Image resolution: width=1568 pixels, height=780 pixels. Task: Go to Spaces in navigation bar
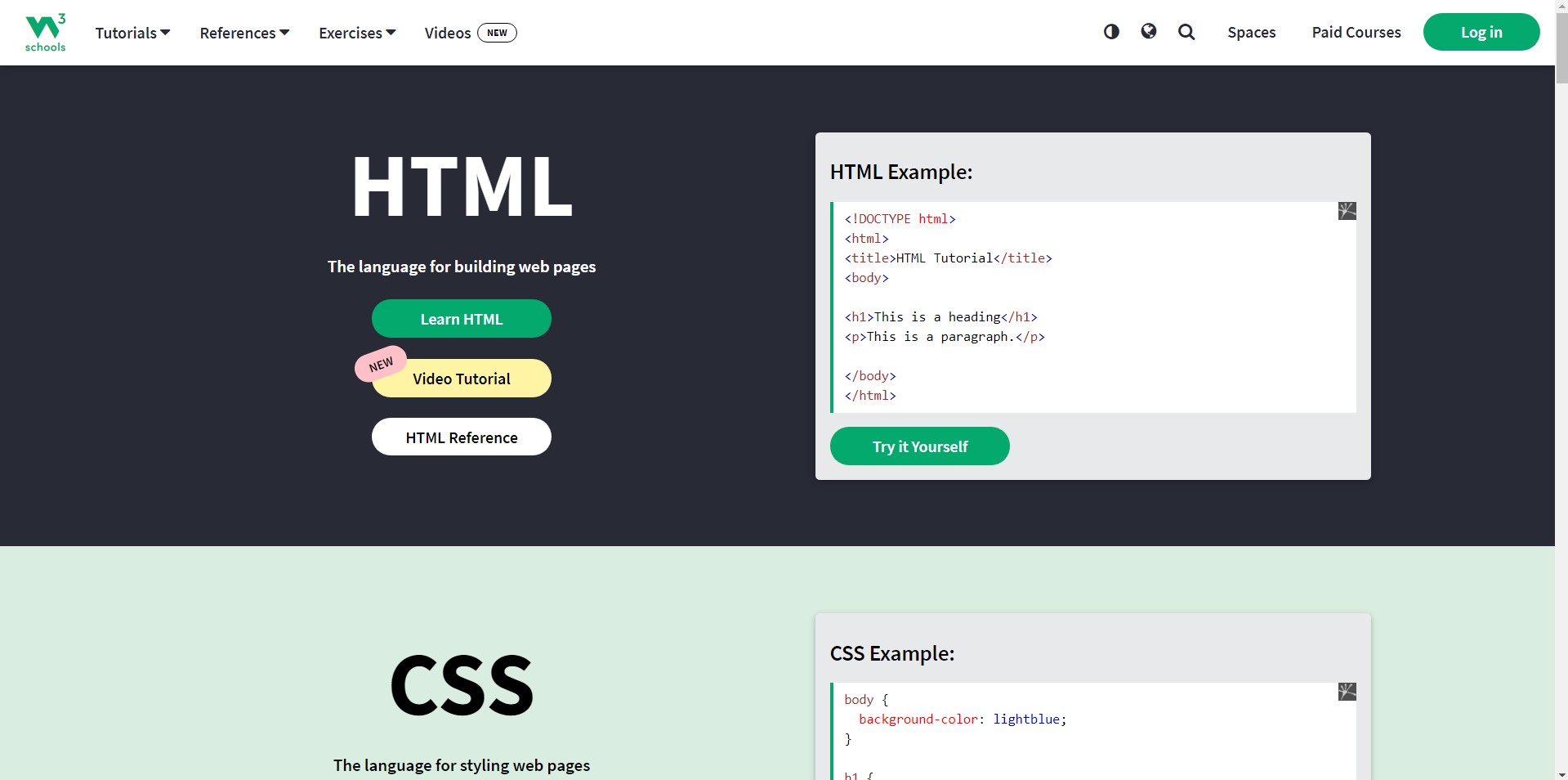[x=1251, y=33]
